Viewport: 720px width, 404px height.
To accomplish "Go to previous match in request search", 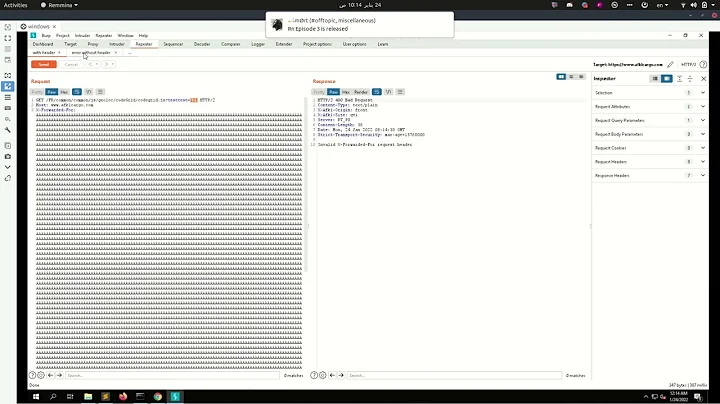I will (x=51, y=375).
